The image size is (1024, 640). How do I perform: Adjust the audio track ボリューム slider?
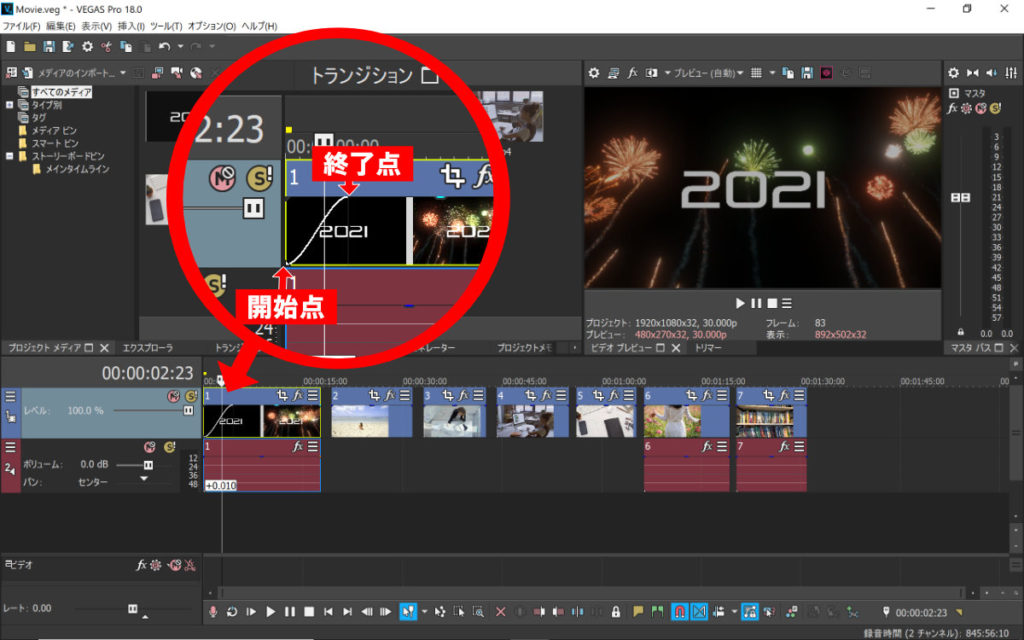tap(148, 465)
